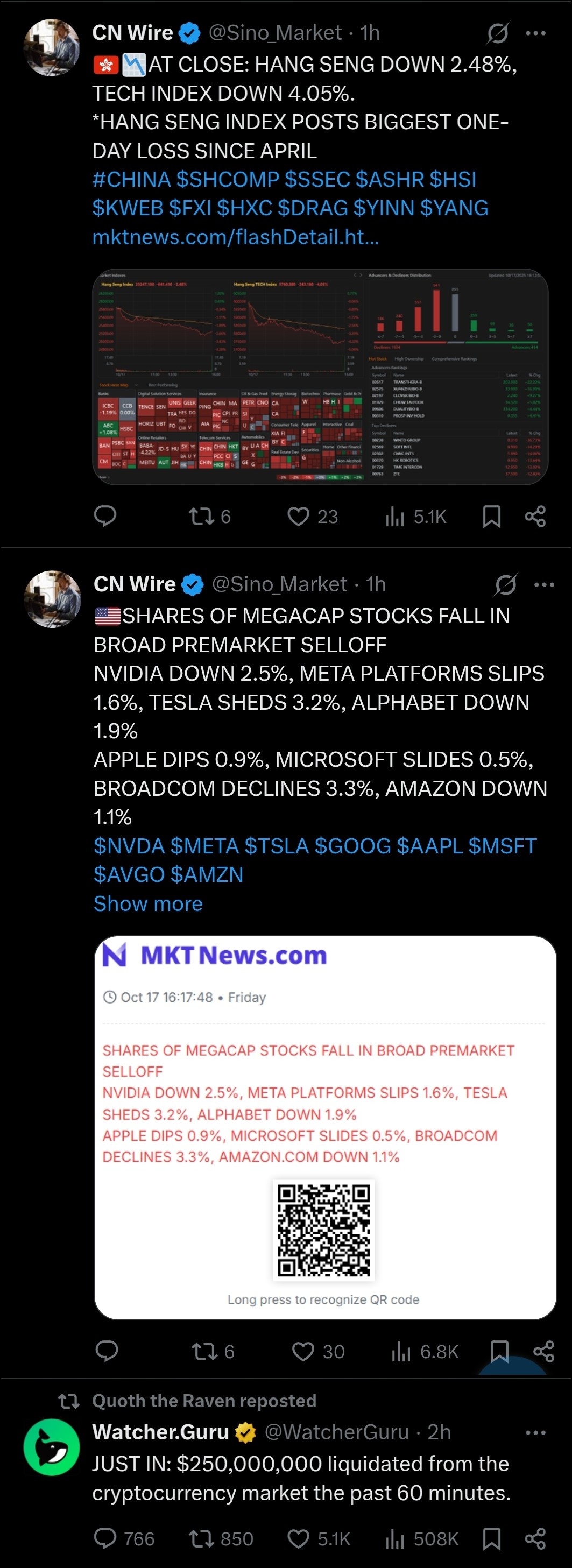Open Watcher.Guru profile avatar
Screen dimensions: 572x1568
pyautogui.click(x=52, y=1447)
